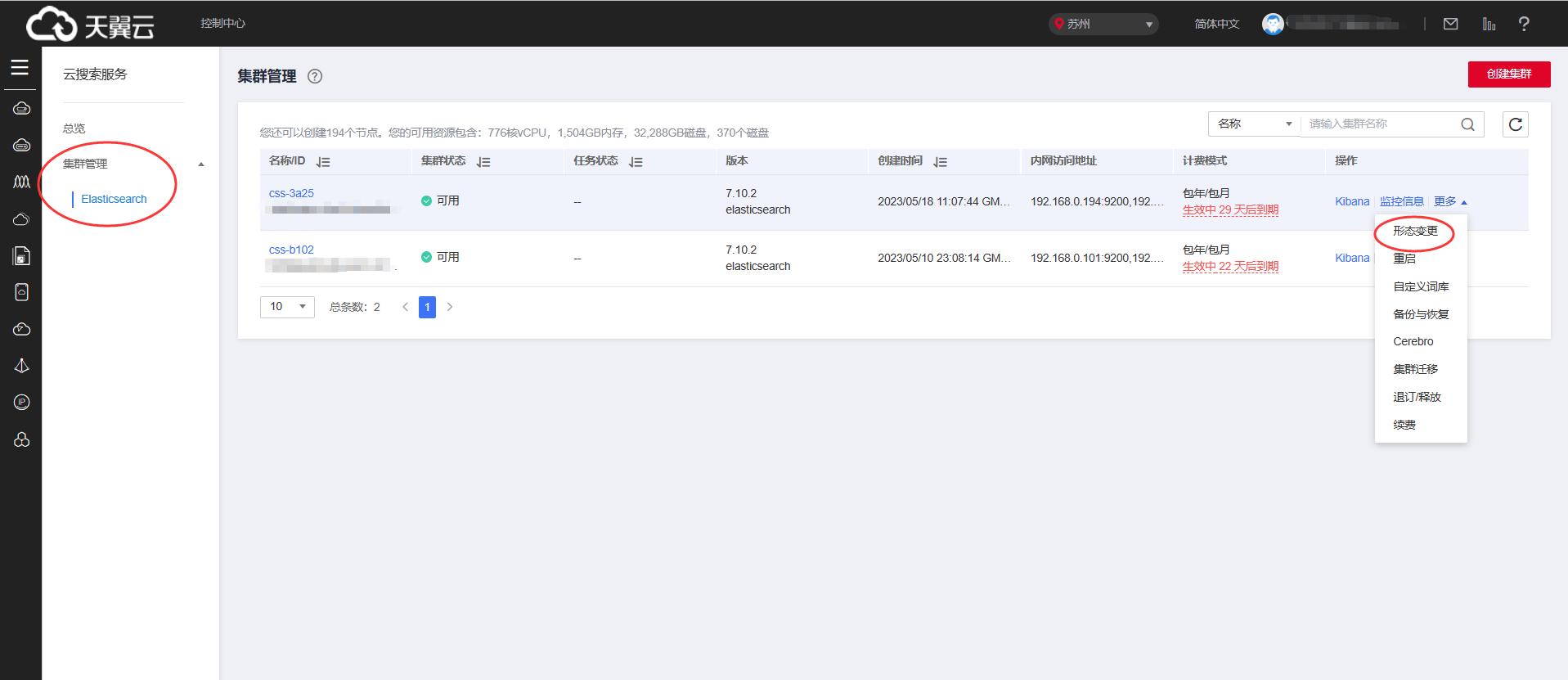Click help icon beside 集群管理 title
Image resolution: width=1568 pixels, height=680 pixels.
[315, 76]
